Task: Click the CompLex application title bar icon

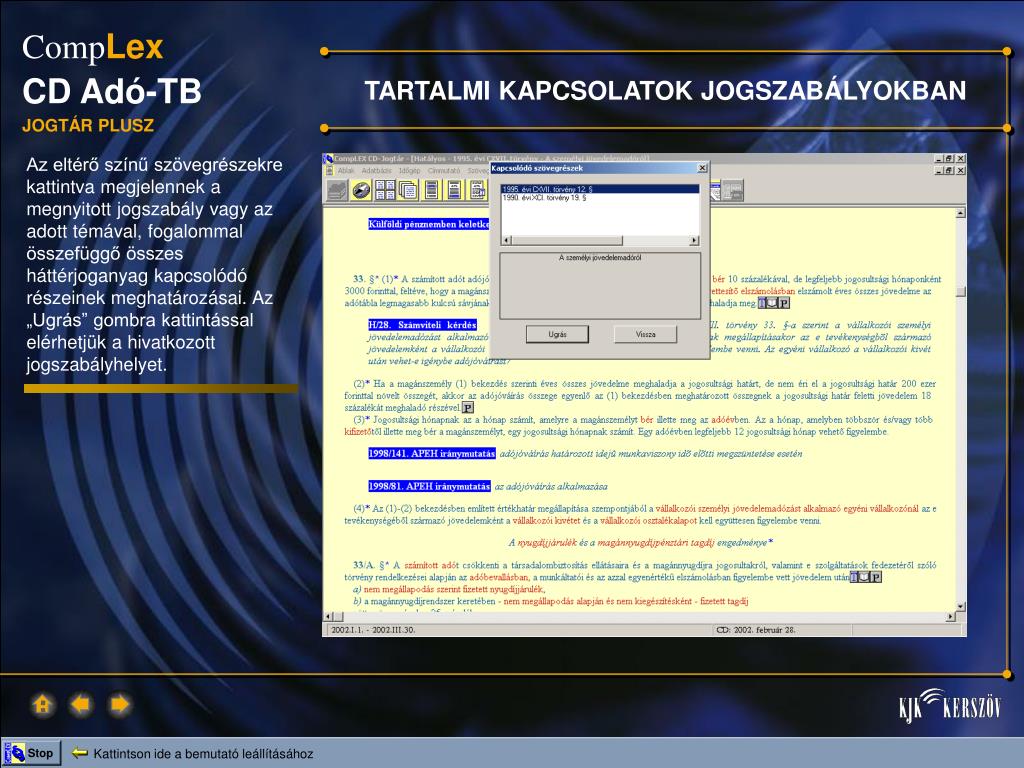Action: click(x=329, y=159)
